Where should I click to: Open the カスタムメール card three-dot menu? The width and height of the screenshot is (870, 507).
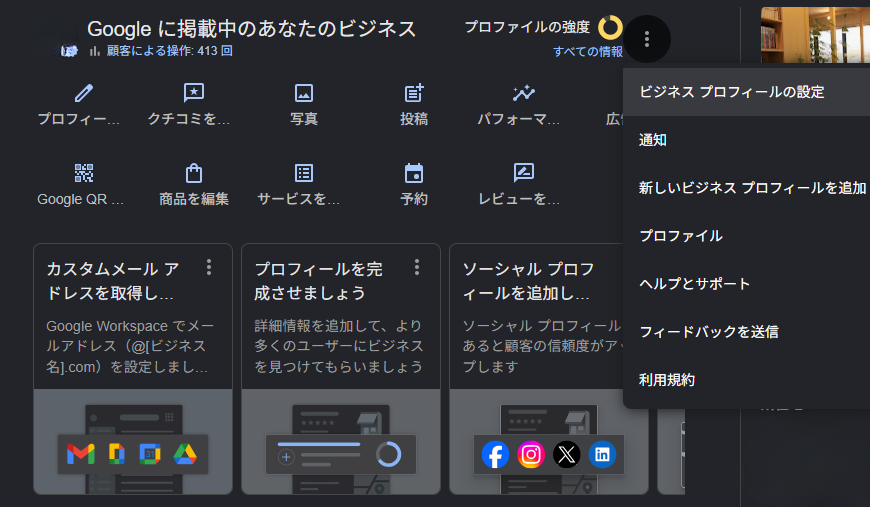[209, 267]
